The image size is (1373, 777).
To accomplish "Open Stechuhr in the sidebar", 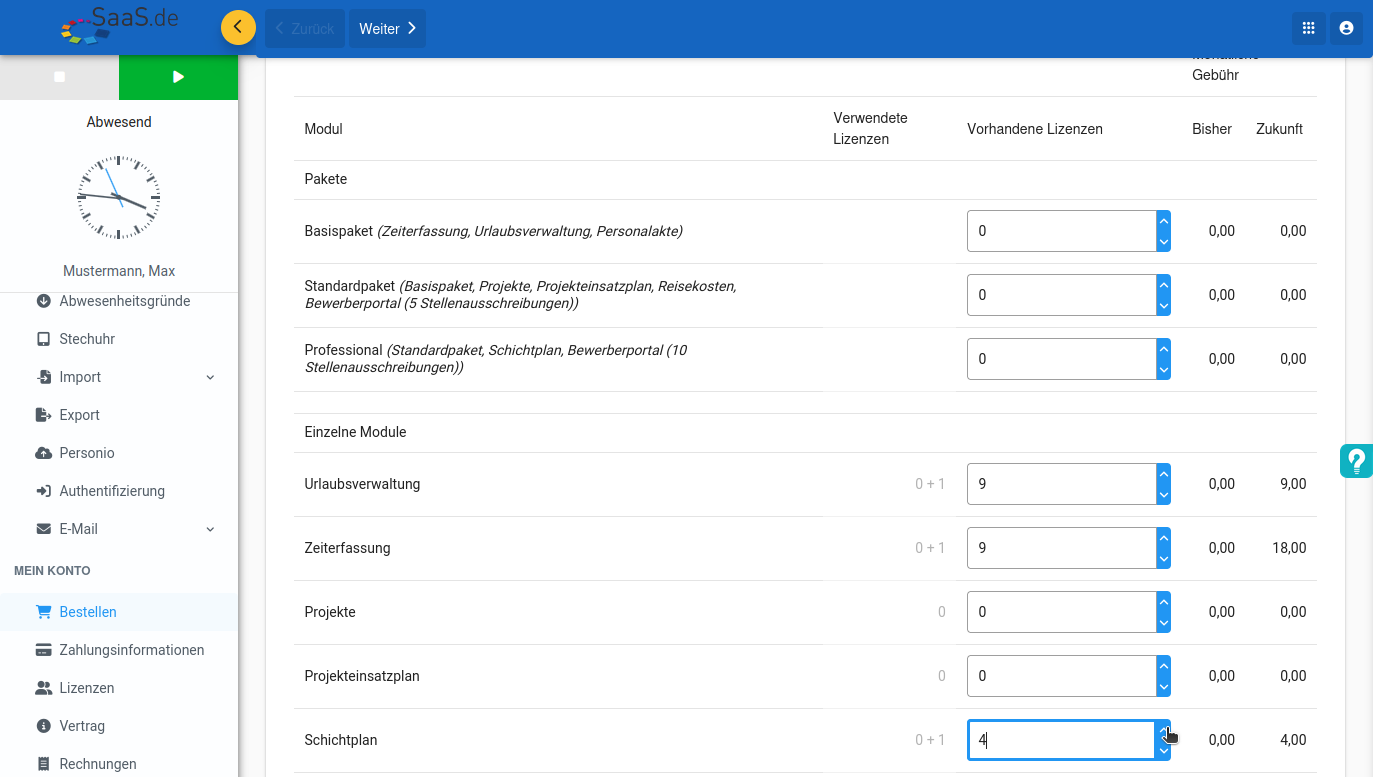I will coord(87,339).
